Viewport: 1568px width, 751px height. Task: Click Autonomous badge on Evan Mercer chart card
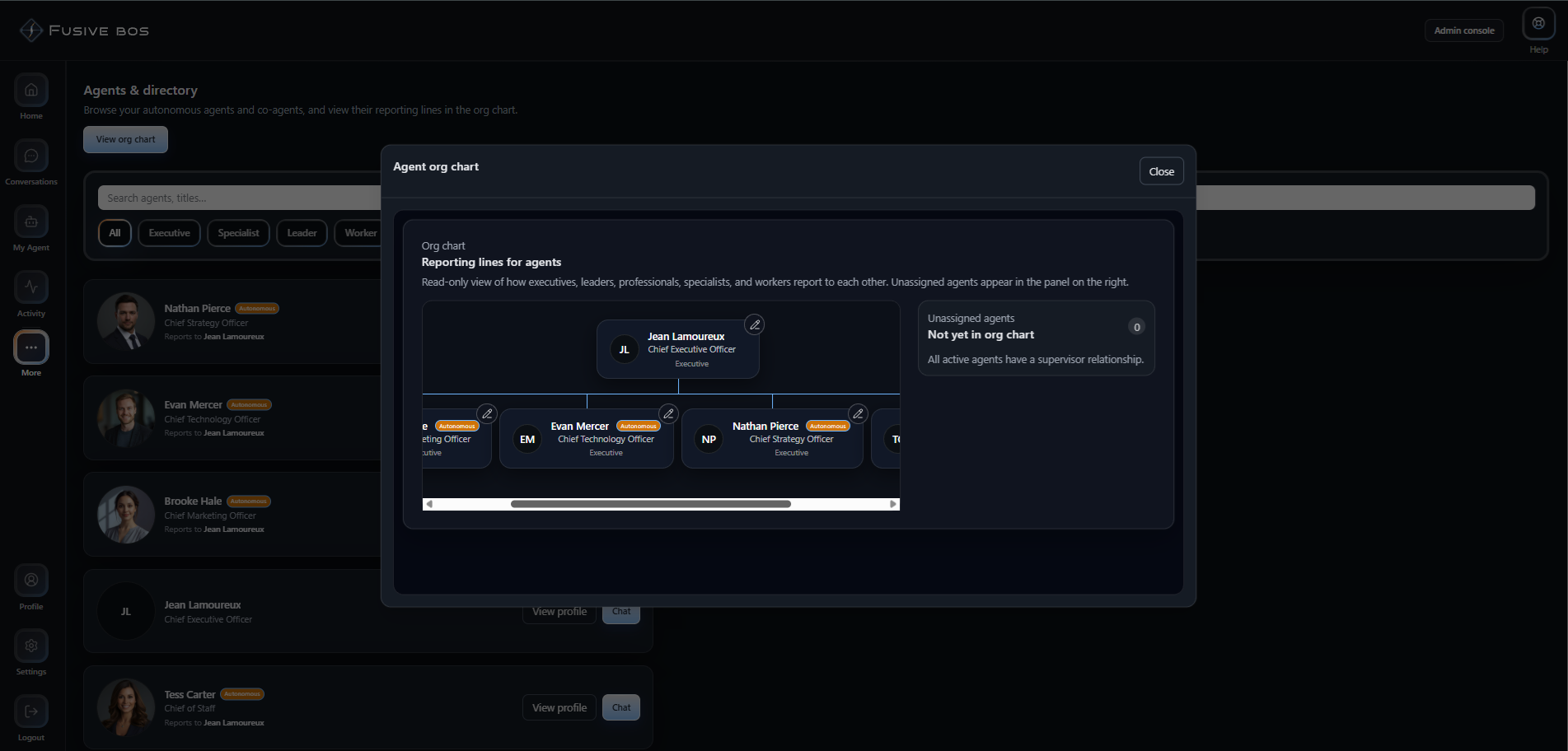point(639,427)
